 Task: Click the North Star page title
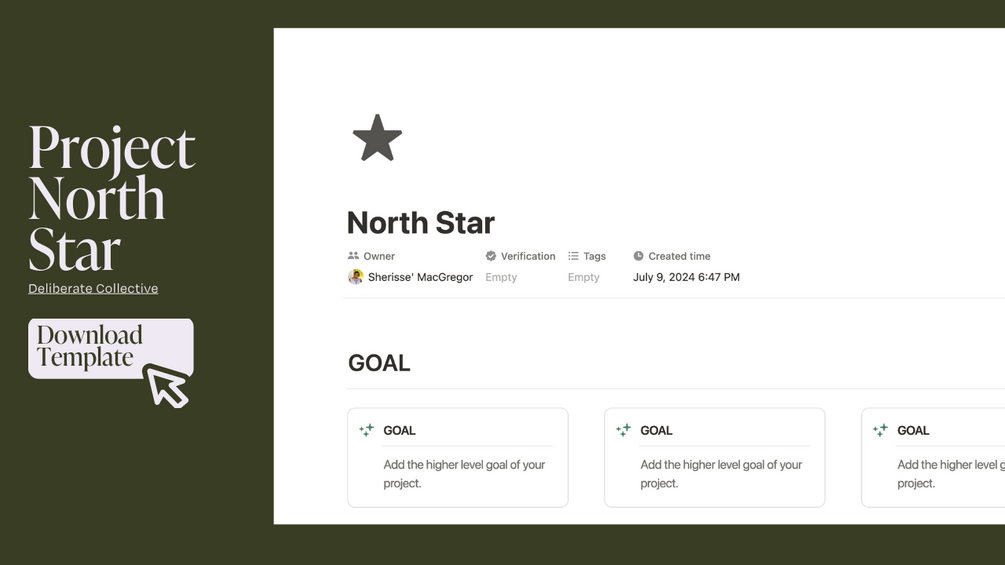[x=420, y=222]
